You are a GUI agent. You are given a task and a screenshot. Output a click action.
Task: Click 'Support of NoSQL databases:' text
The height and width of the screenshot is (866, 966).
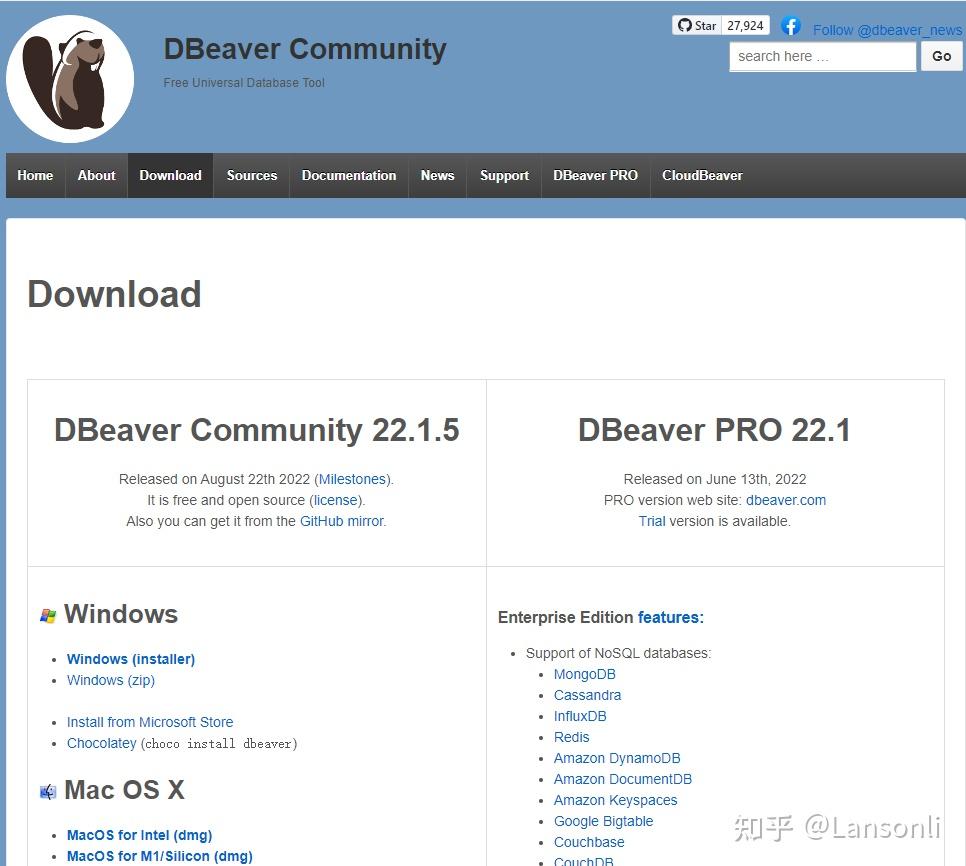point(618,653)
